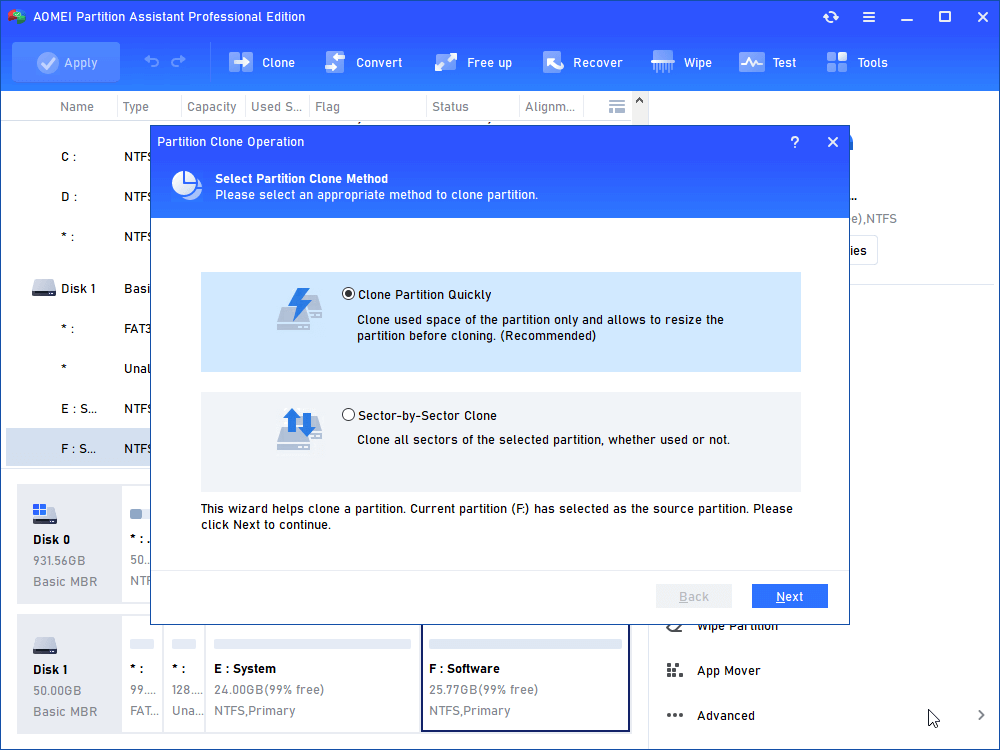Select Disk 1 block in disk map
1000x750 pixels.
click(69, 674)
